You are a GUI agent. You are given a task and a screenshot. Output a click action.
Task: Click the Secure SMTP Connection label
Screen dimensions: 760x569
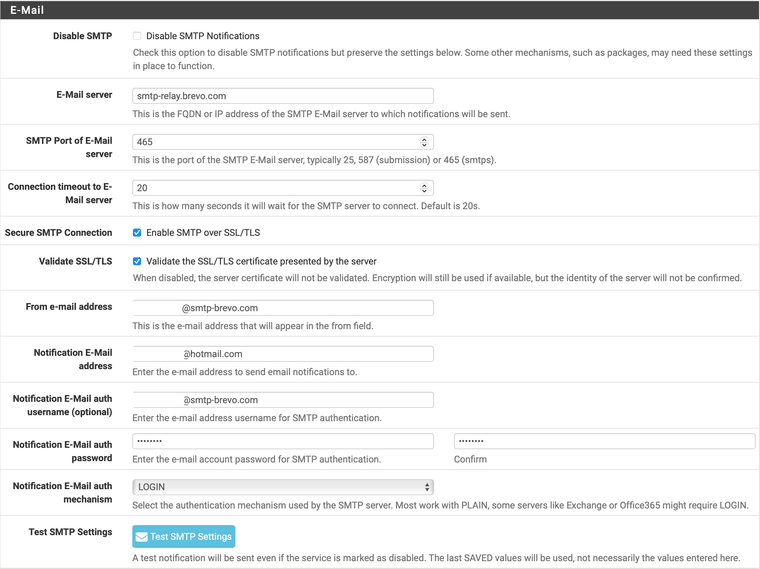[58, 233]
